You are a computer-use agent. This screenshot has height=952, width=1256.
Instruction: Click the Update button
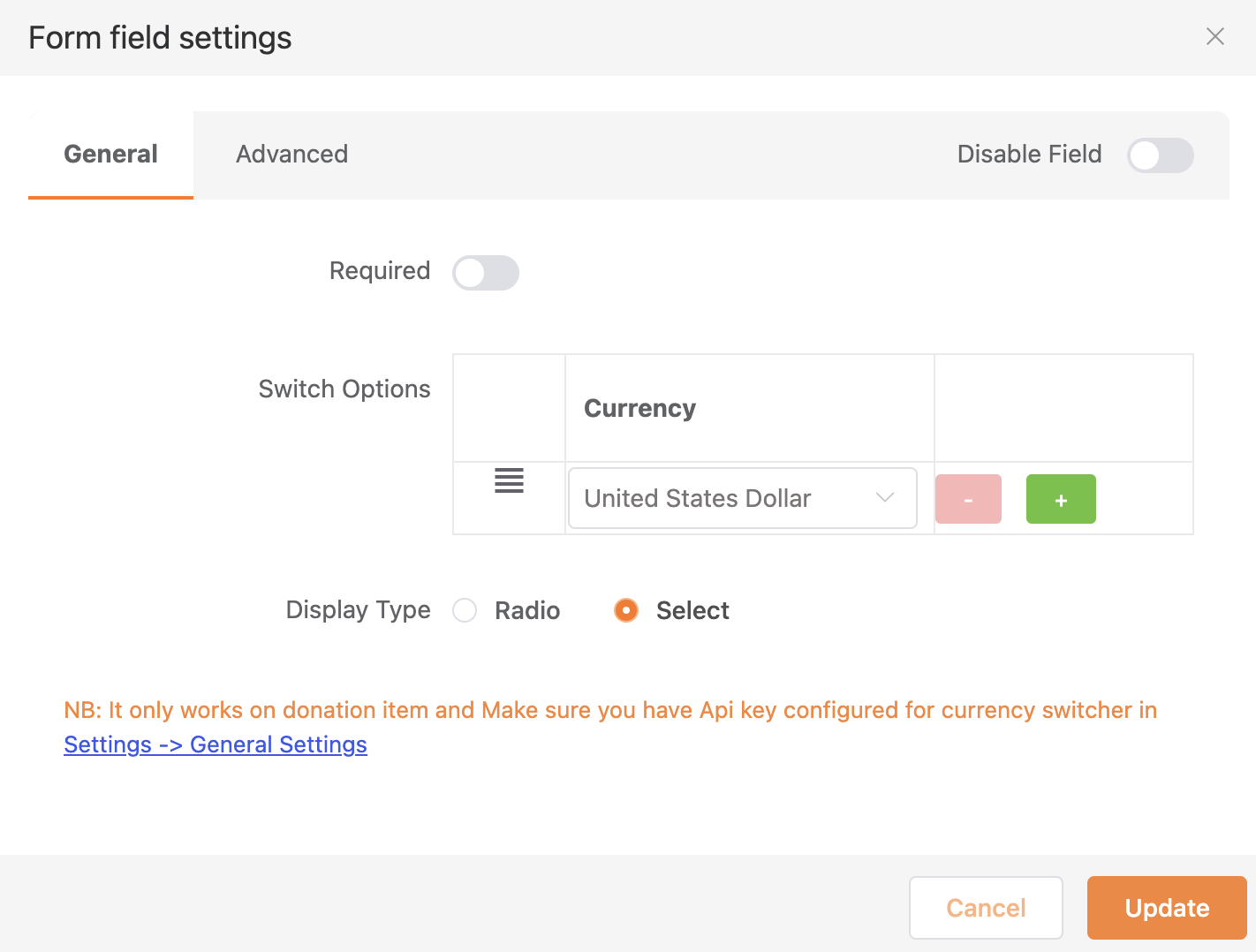(1166, 908)
